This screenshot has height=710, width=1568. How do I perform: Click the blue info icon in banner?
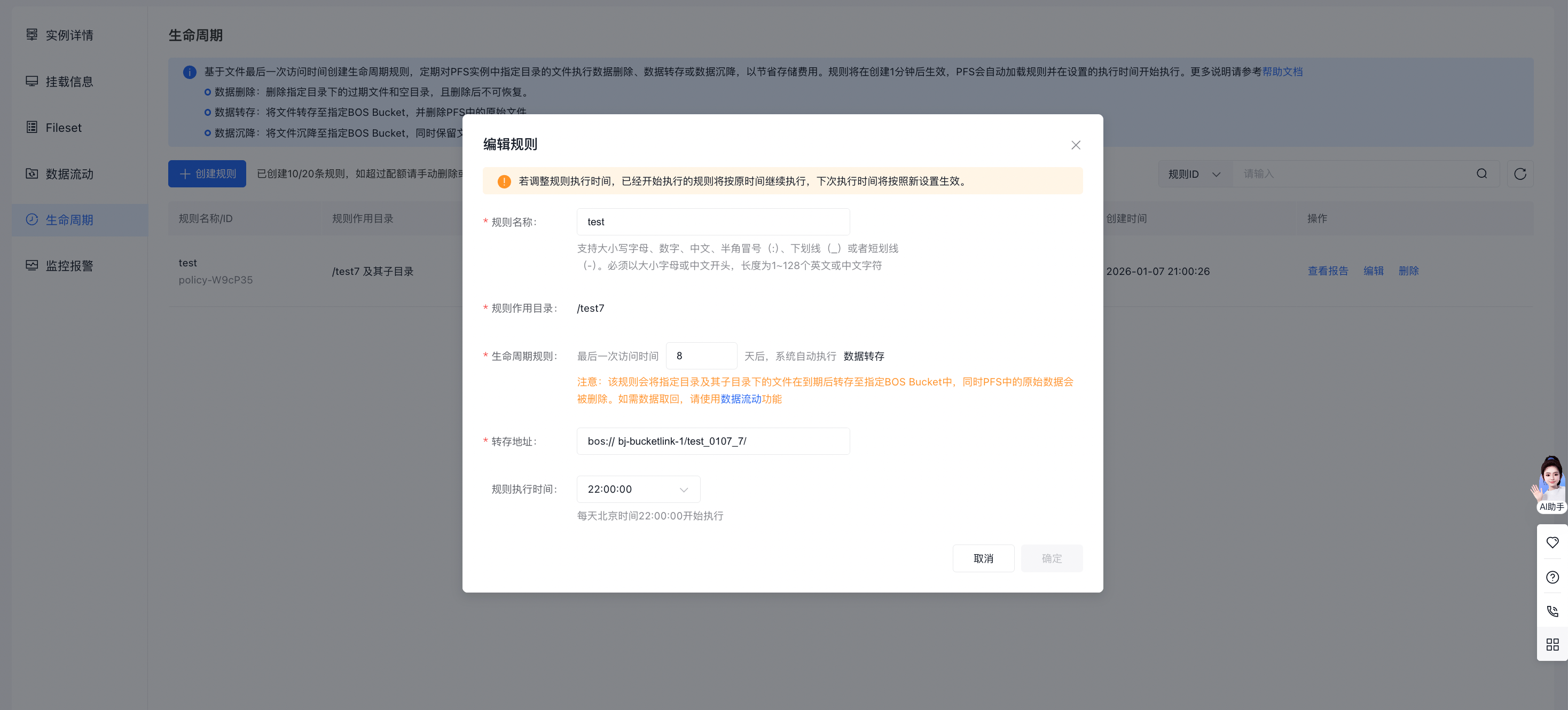coord(189,72)
